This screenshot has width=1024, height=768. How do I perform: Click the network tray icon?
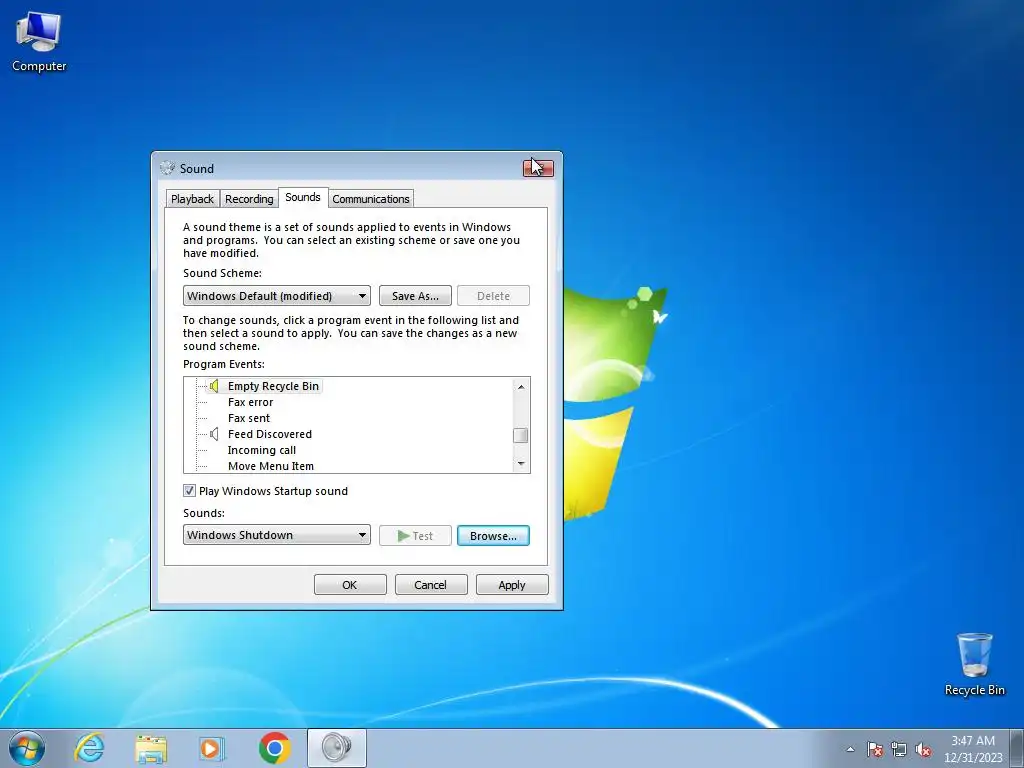tap(899, 749)
